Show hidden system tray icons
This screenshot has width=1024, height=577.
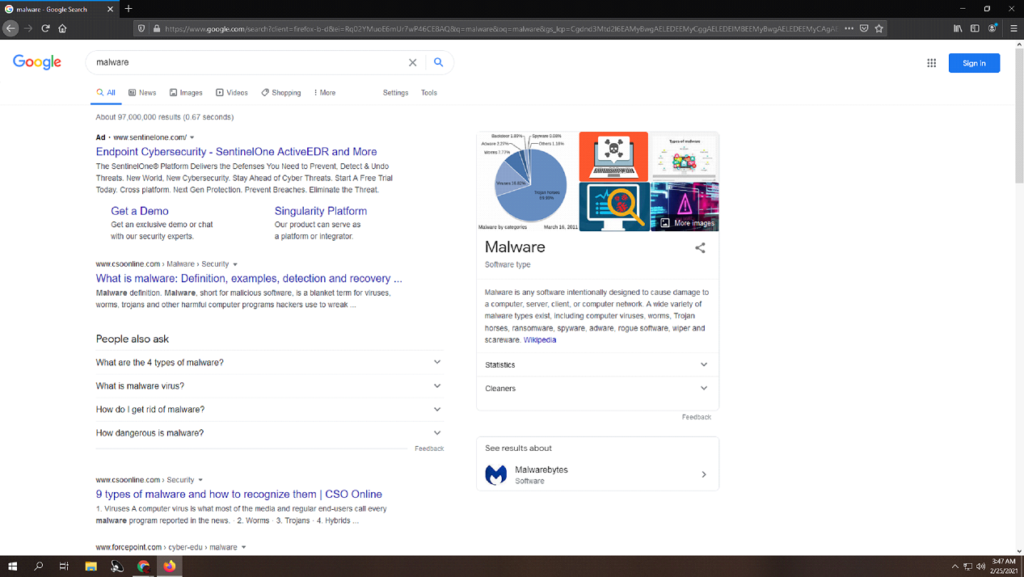pyautogui.click(x=955, y=567)
